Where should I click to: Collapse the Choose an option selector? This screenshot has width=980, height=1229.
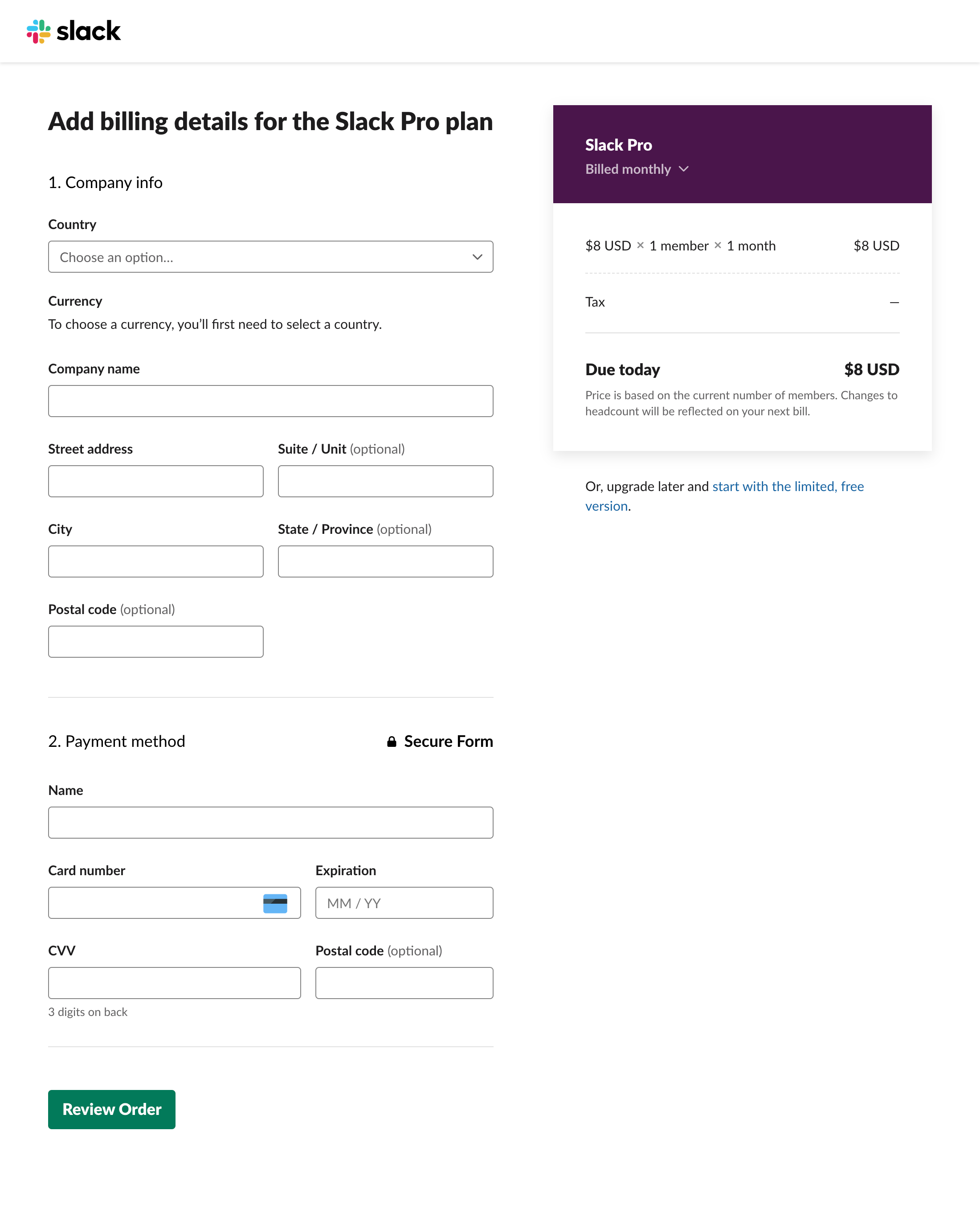point(477,257)
